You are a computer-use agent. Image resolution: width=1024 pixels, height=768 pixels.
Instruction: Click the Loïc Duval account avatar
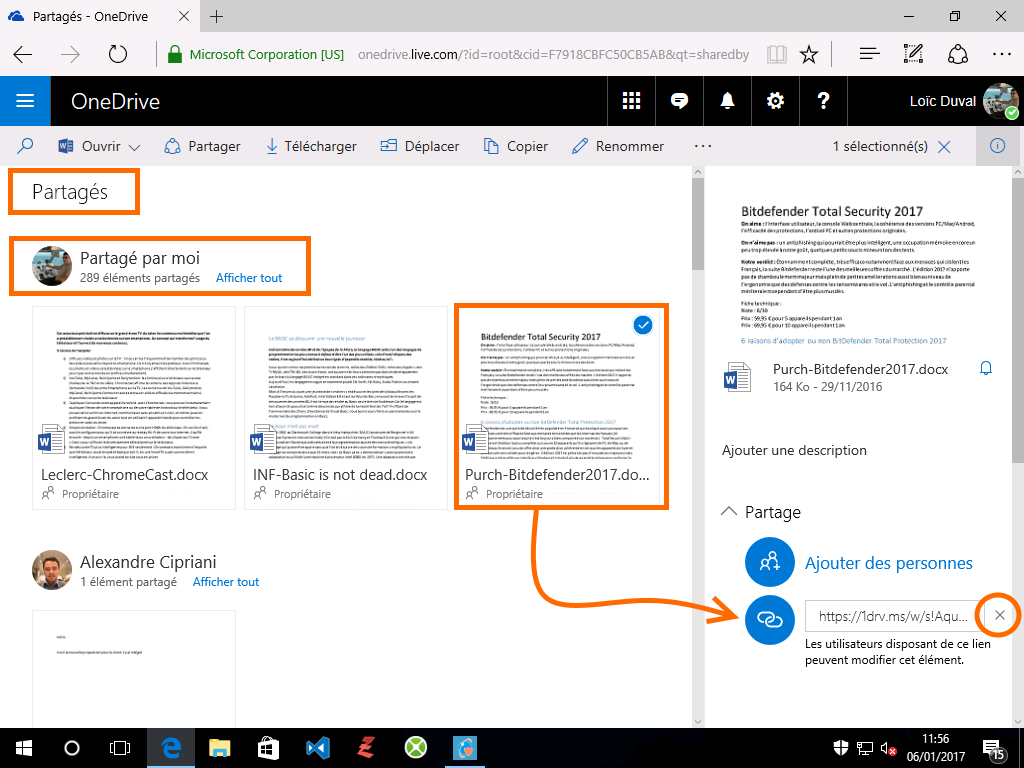(1000, 101)
